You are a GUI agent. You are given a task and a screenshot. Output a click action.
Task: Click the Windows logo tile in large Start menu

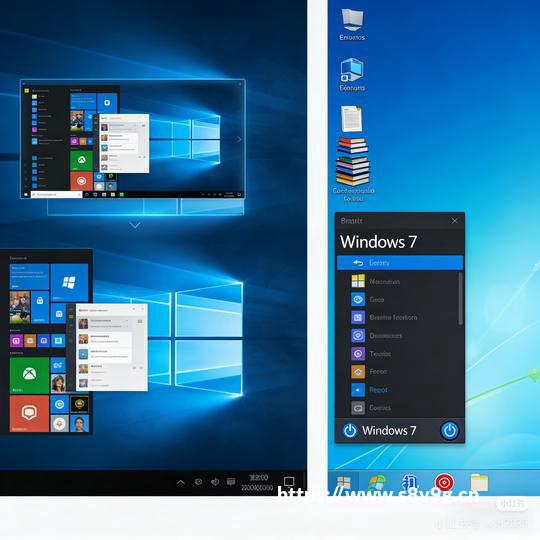69,282
